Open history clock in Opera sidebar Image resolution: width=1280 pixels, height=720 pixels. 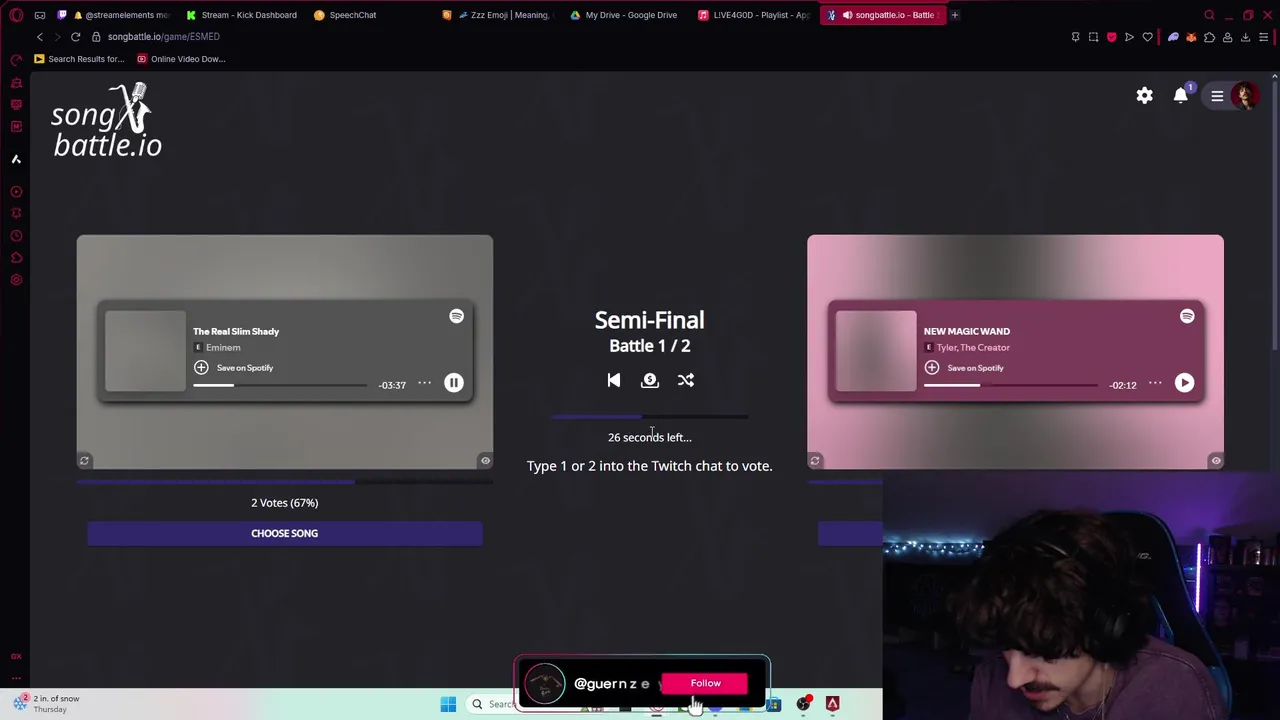[x=16, y=236]
